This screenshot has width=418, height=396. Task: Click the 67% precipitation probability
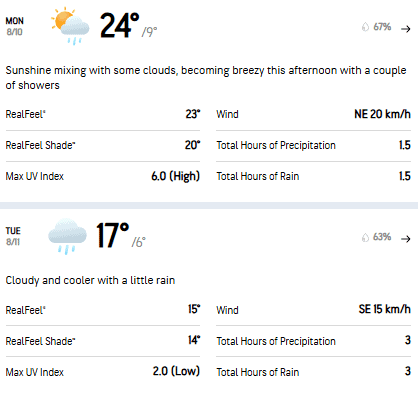[x=382, y=27]
